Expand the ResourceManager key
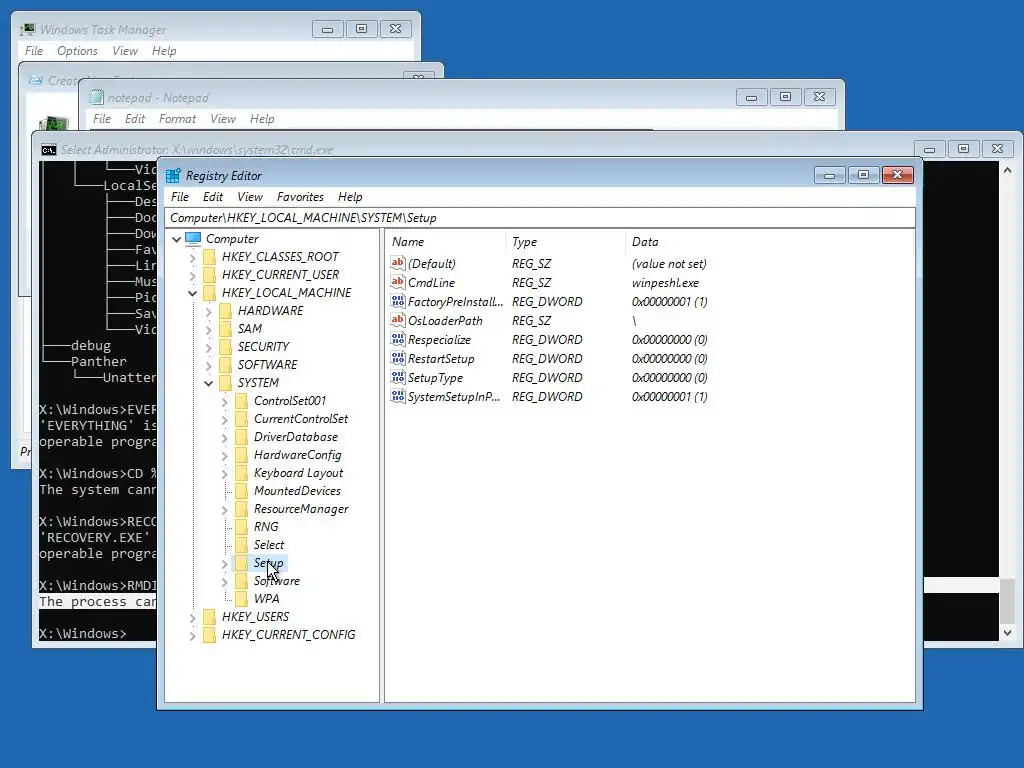 [x=225, y=509]
